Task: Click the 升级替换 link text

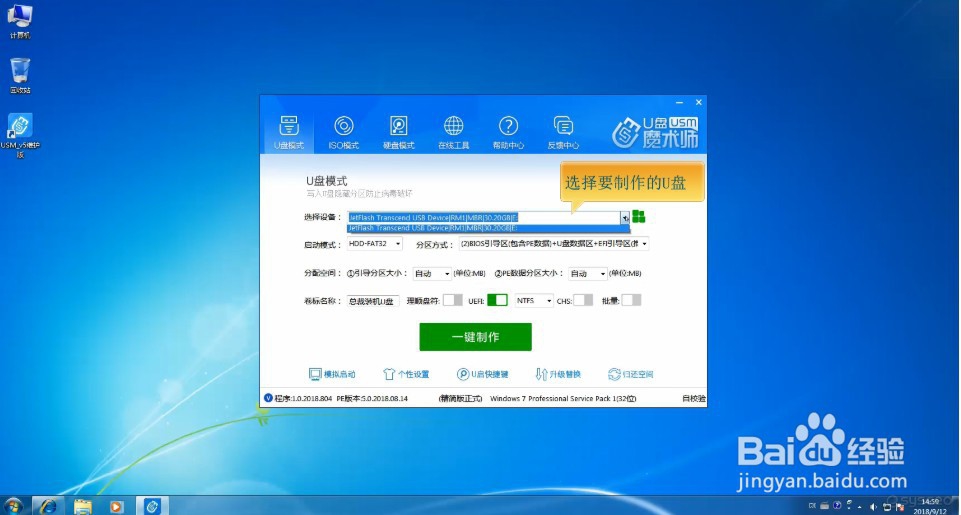Action: [x=564, y=375]
